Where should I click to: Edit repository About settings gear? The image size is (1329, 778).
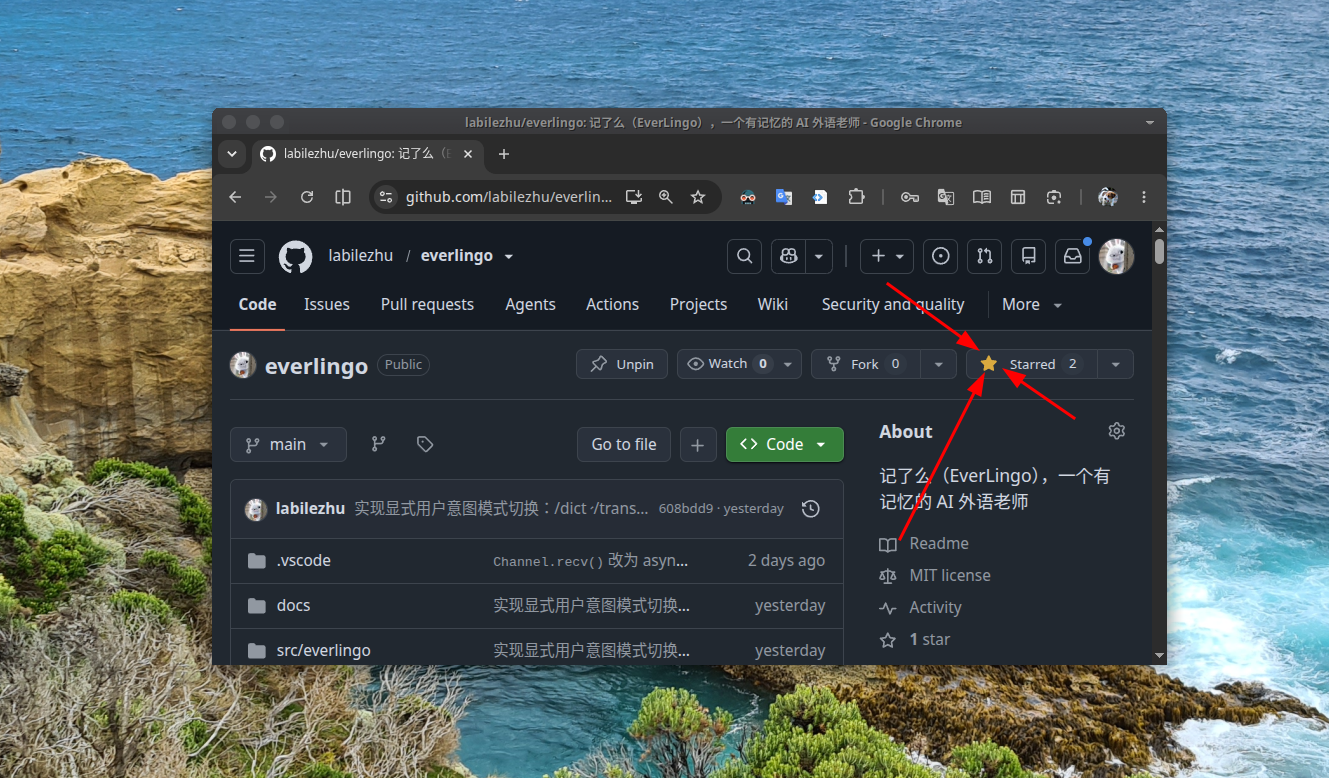1117,431
